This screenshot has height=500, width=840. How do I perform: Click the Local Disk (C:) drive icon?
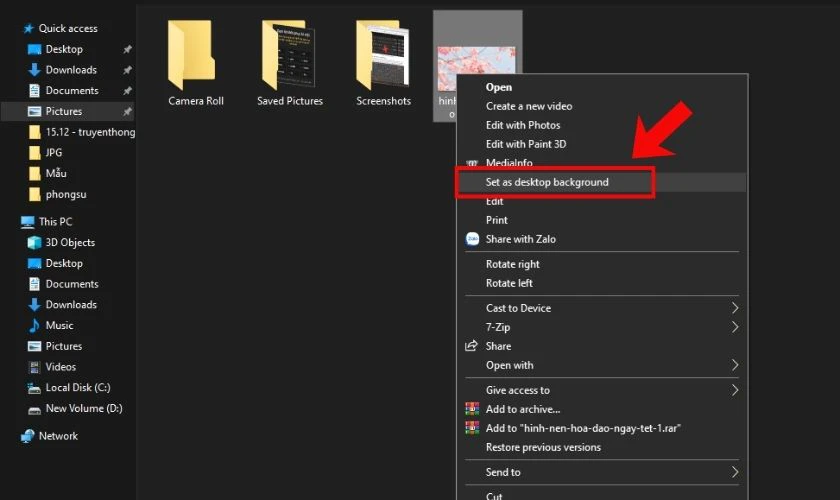click(x=35, y=388)
